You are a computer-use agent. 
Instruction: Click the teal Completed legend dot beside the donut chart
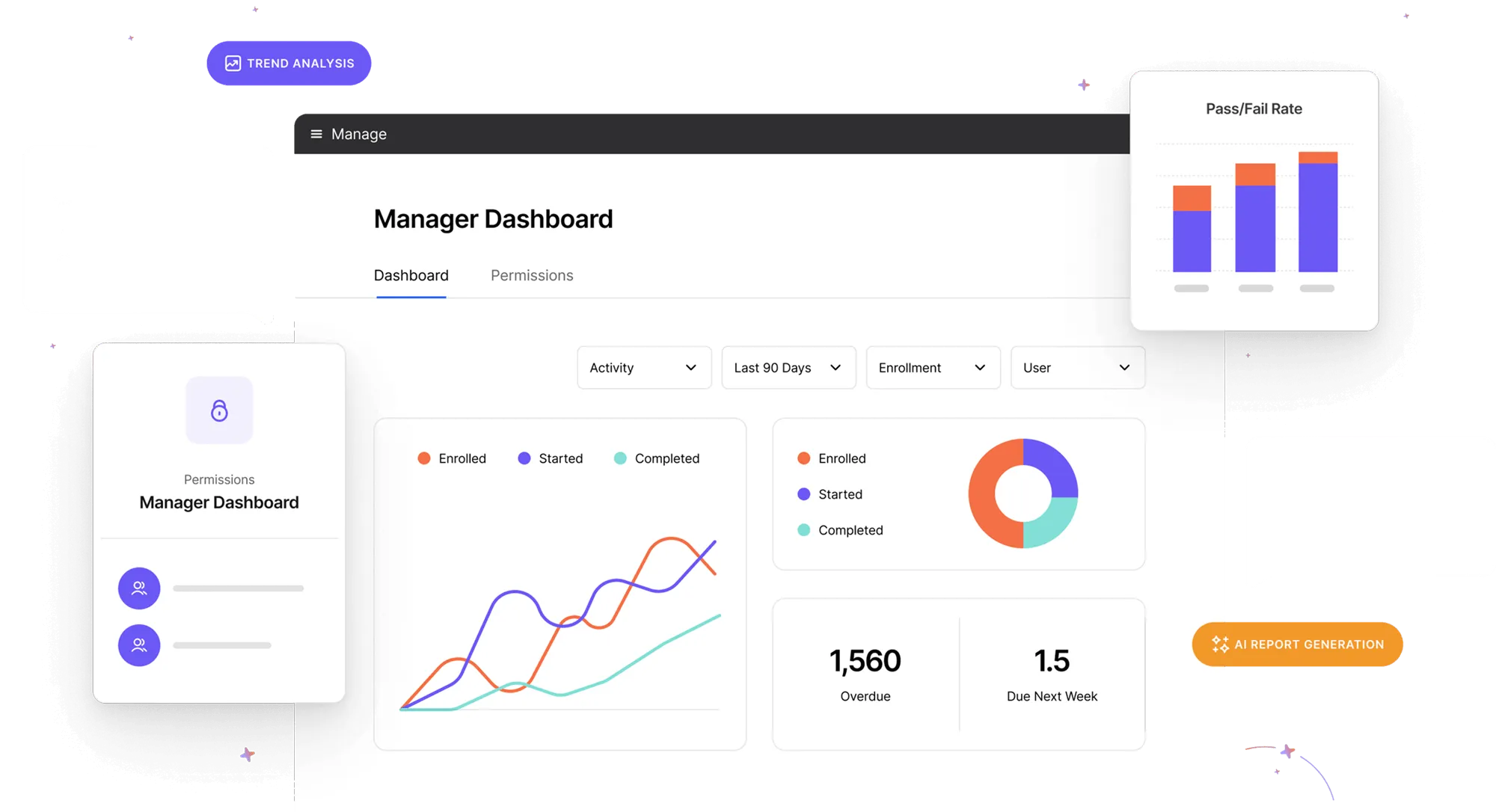[x=804, y=530]
